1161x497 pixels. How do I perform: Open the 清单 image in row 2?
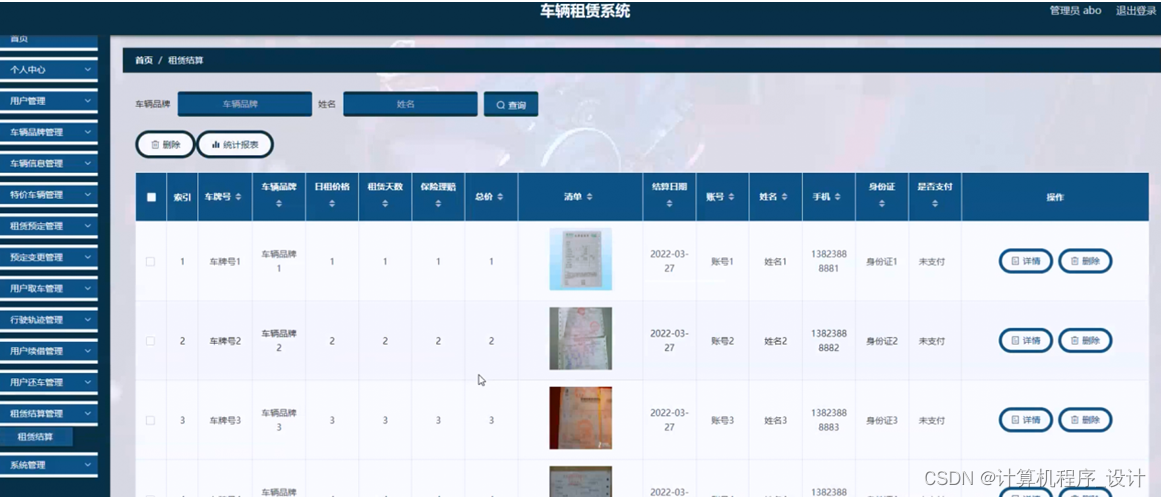(580, 338)
